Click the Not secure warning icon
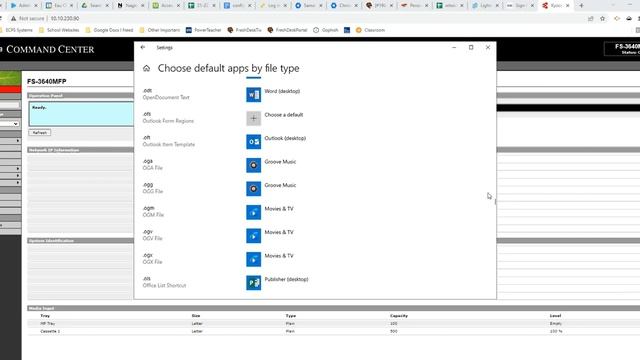Screen dimensions: 640x360 point(13,18)
